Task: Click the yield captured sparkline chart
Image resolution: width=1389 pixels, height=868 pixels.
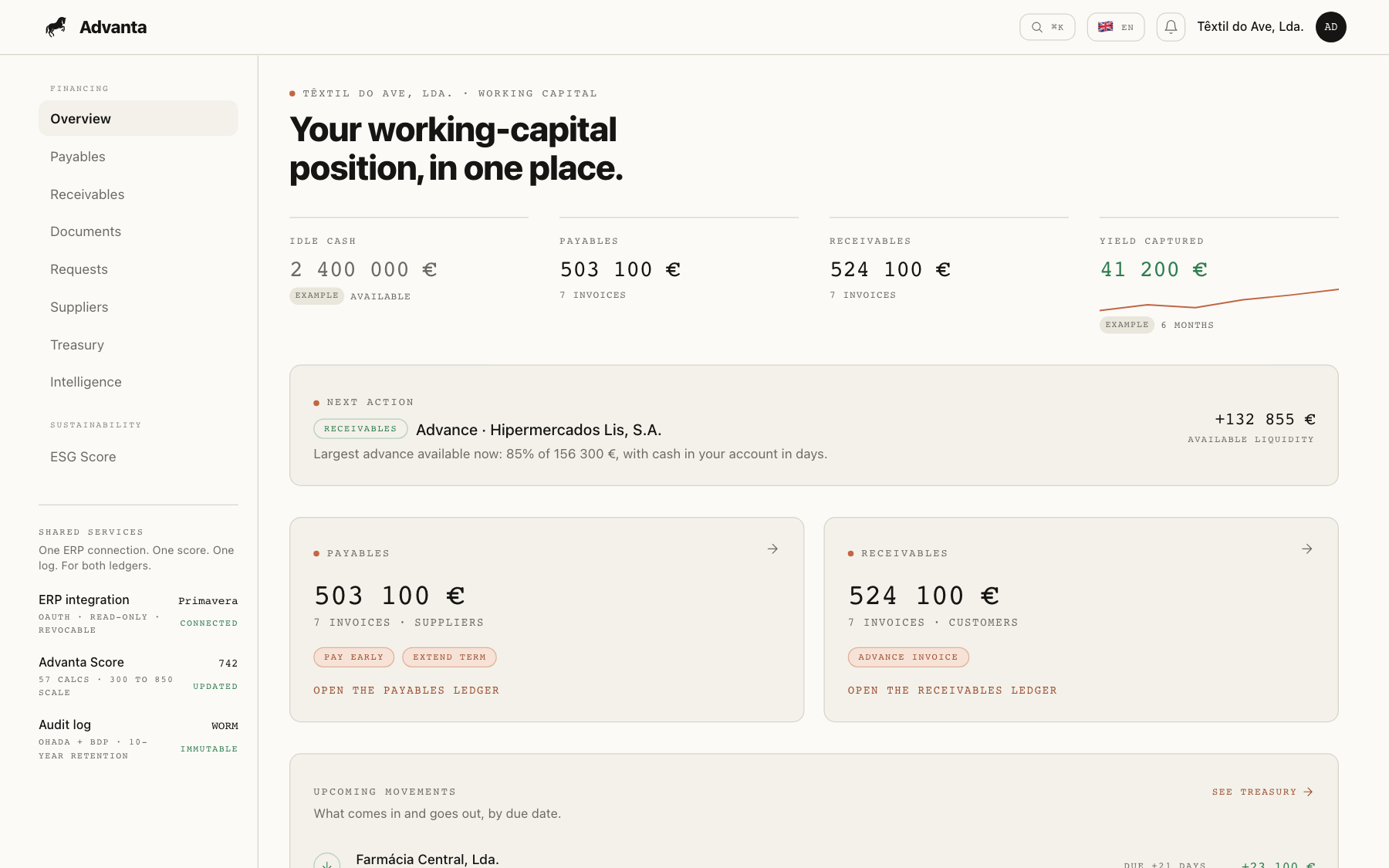Action: 1219,299
